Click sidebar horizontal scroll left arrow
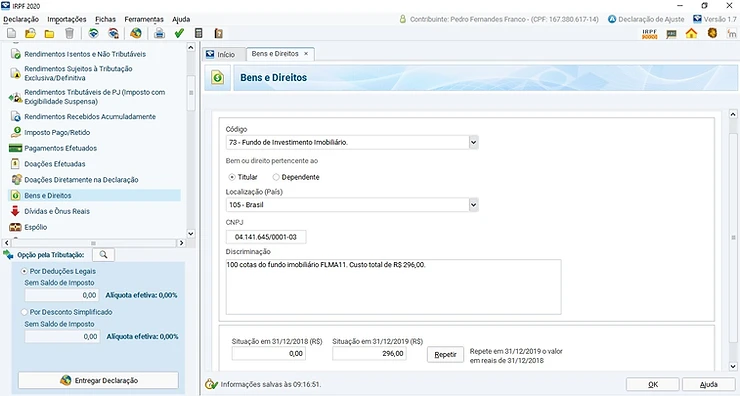This screenshot has height=396, width=740. pos(6,243)
